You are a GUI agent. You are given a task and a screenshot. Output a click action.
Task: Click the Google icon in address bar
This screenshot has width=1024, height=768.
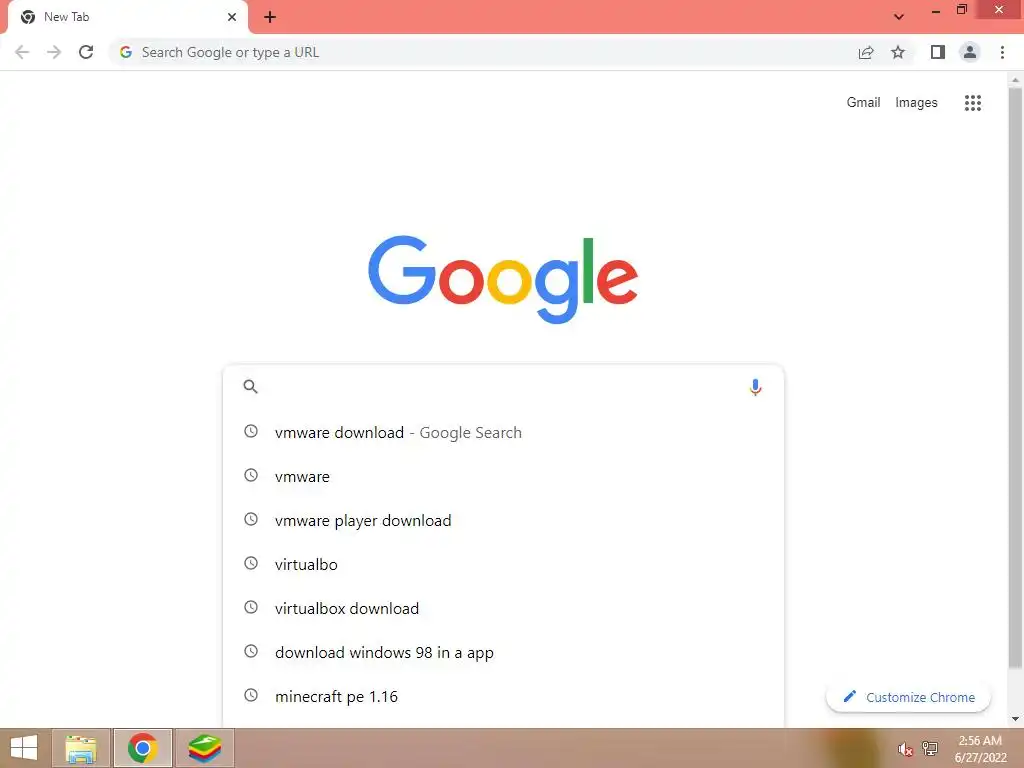click(126, 52)
